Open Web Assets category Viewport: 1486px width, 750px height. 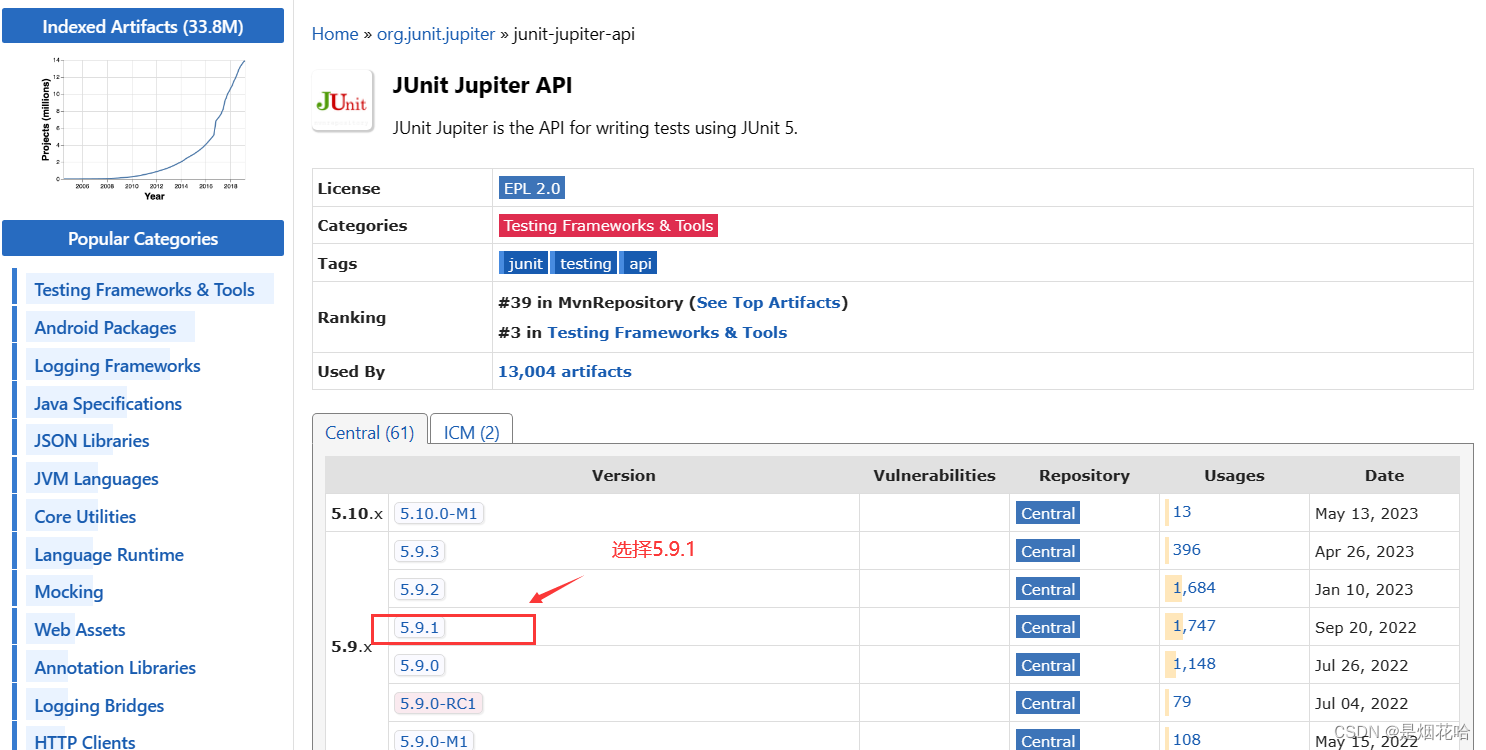coord(80,630)
